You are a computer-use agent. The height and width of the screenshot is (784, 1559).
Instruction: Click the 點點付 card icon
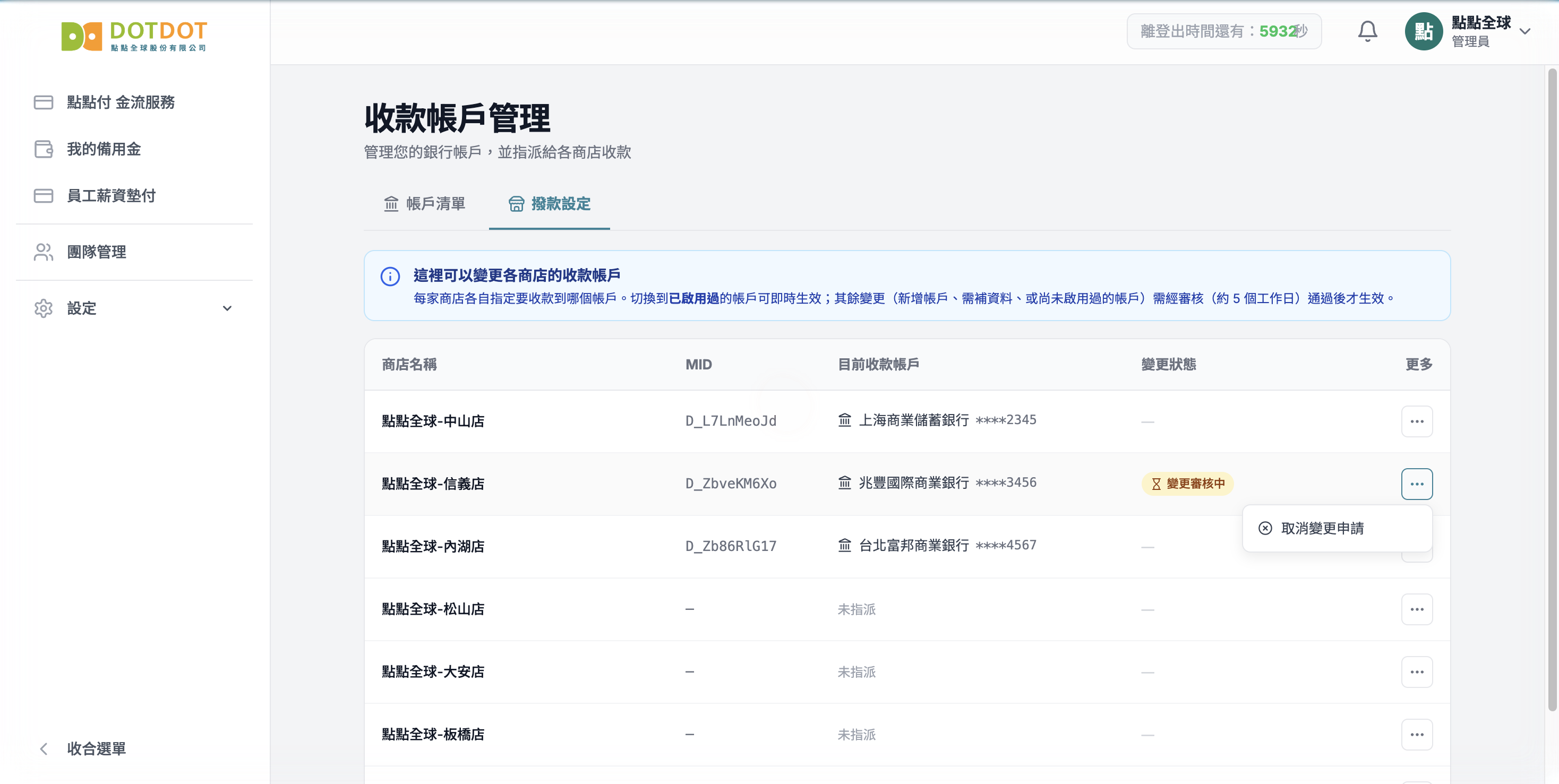tap(44, 102)
